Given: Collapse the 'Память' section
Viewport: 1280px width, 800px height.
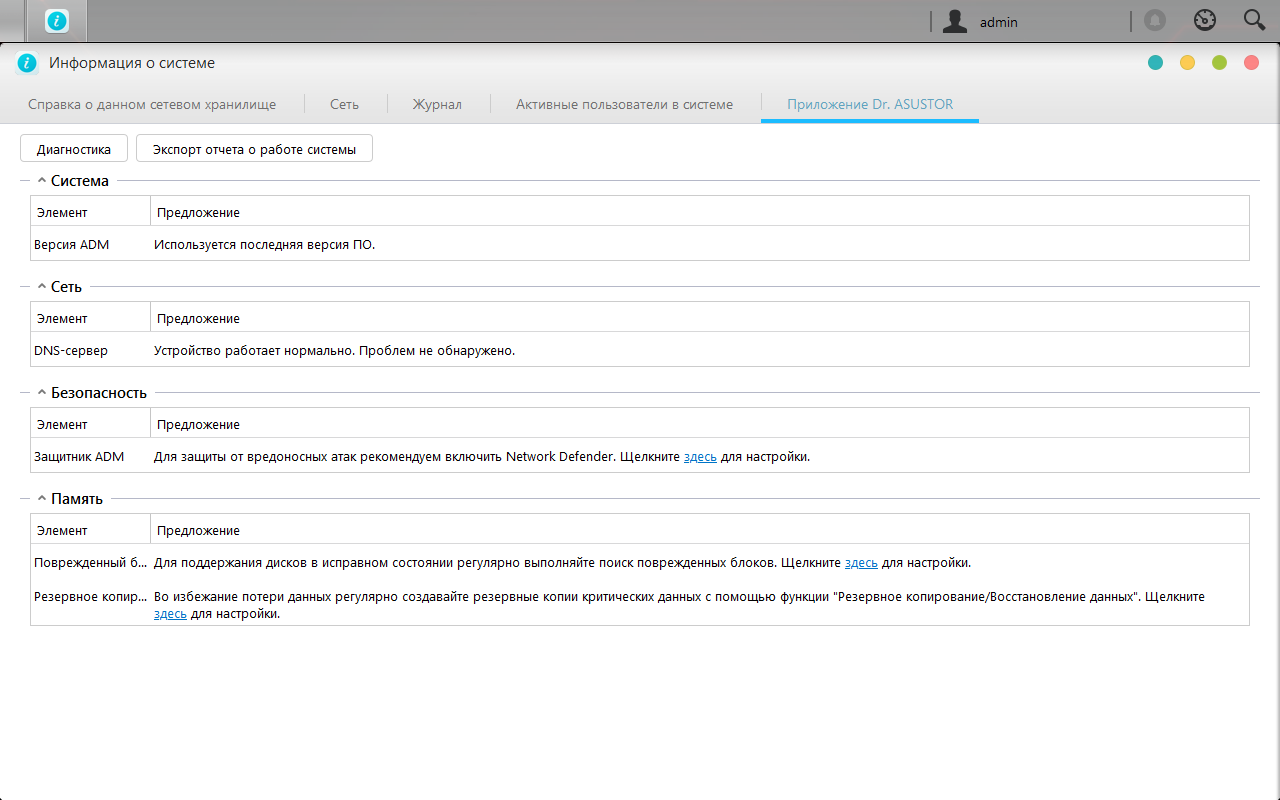Looking at the screenshot, I should (x=42, y=499).
